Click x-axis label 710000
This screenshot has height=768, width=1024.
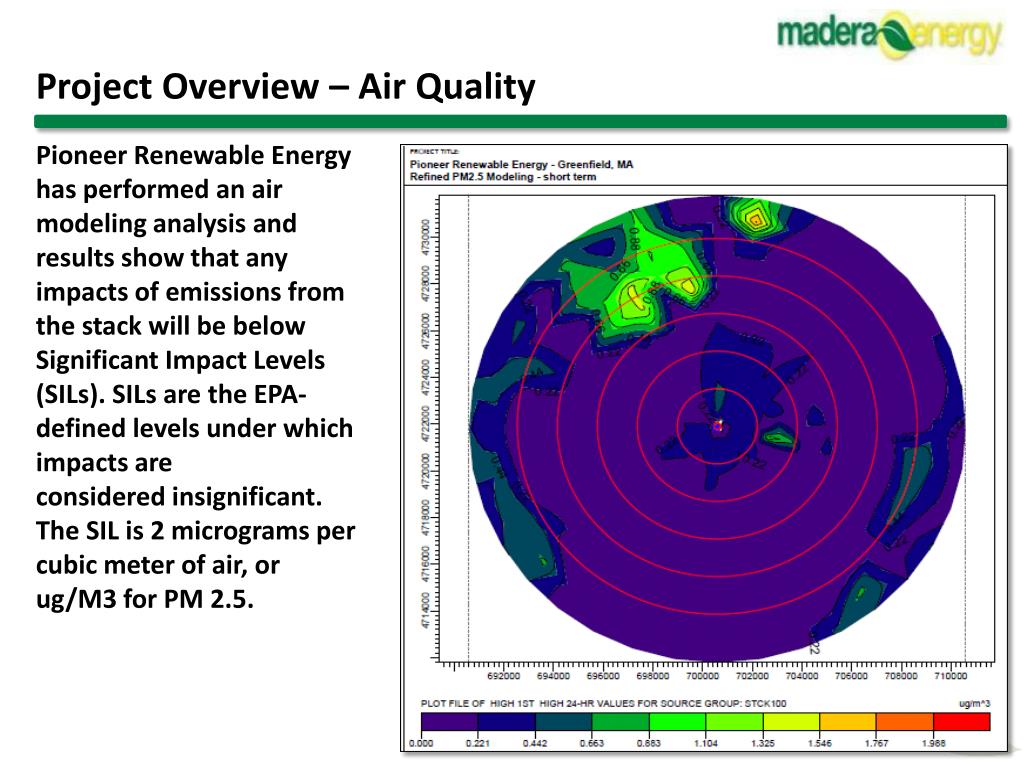coord(950,676)
